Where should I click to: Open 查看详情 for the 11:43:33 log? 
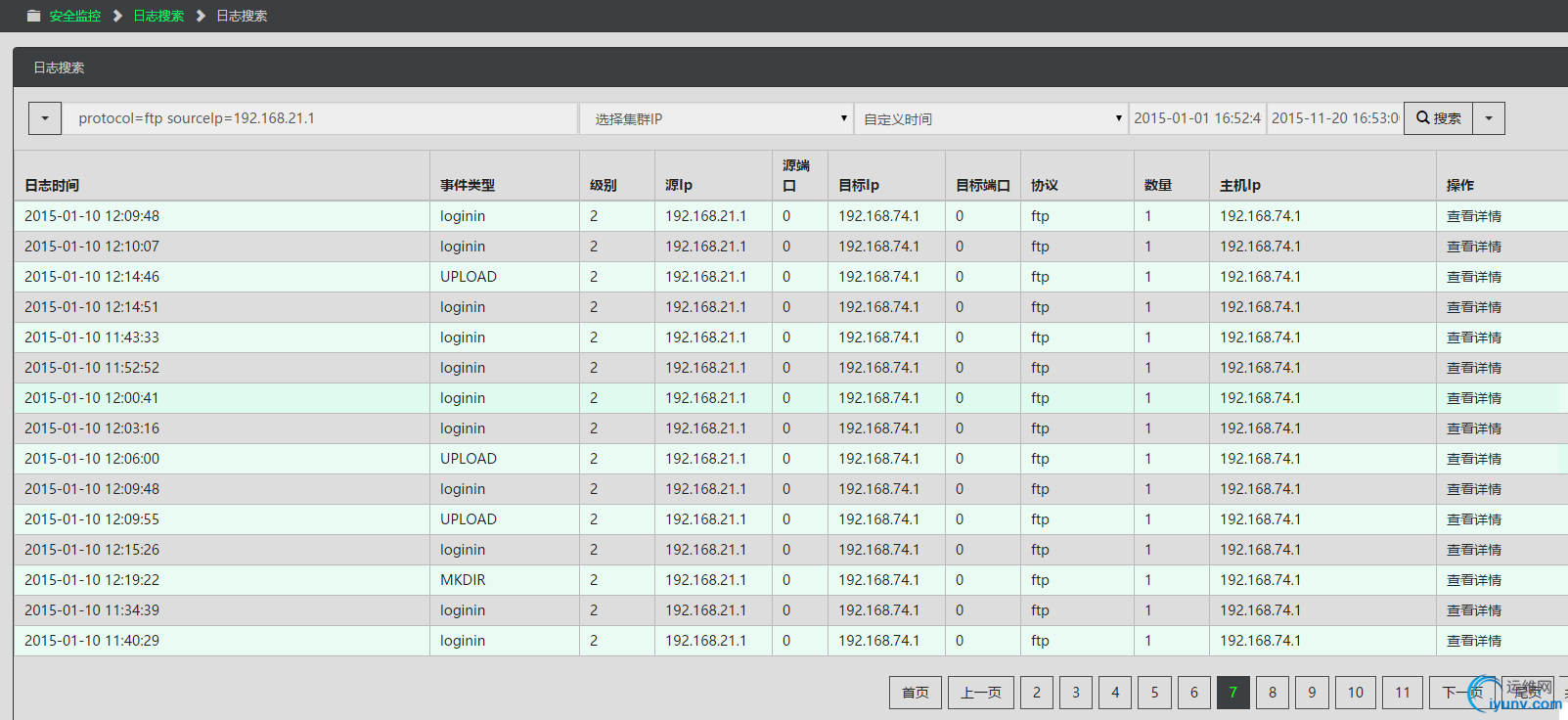[x=1474, y=337]
